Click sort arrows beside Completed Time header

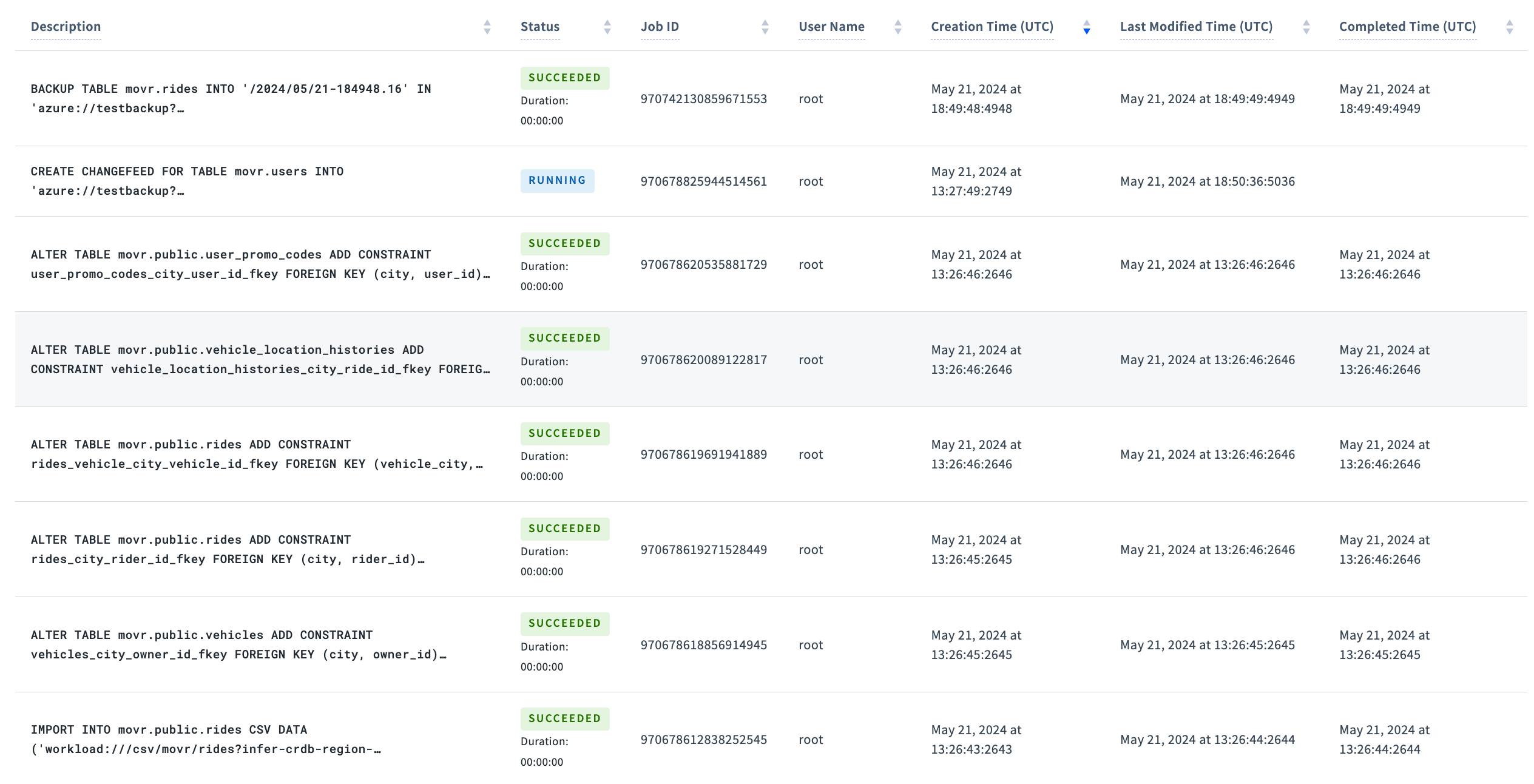pos(1511,27)
